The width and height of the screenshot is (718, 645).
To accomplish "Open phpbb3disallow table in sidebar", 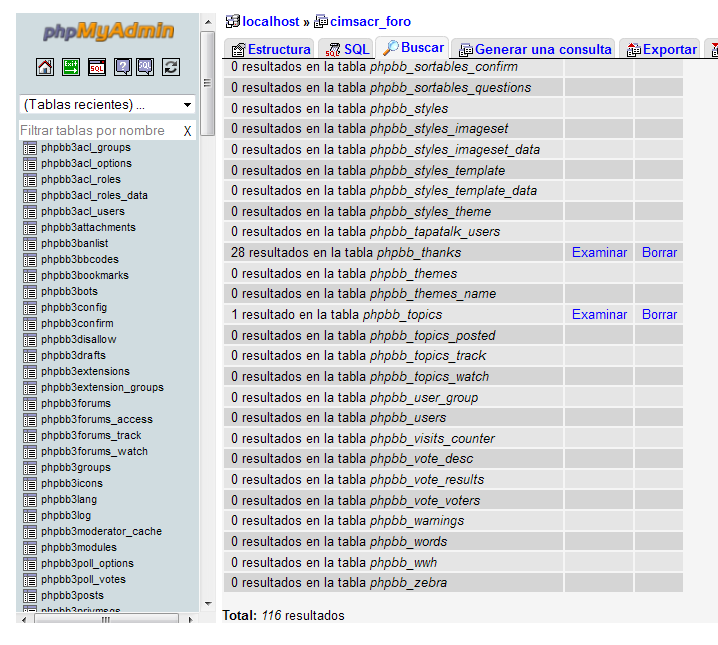I will point(78,340).
